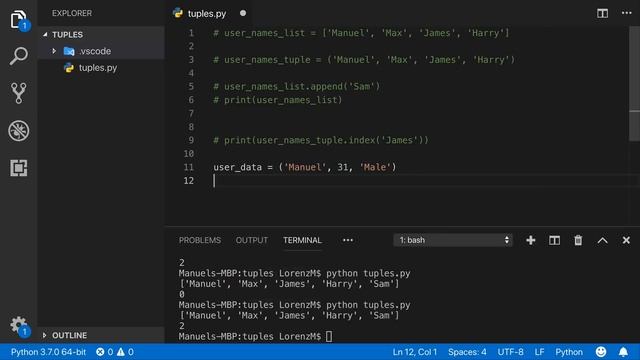
Task: Select Python 3.7.0 64-bit interpreter
Action: click(x=48, y=352)
